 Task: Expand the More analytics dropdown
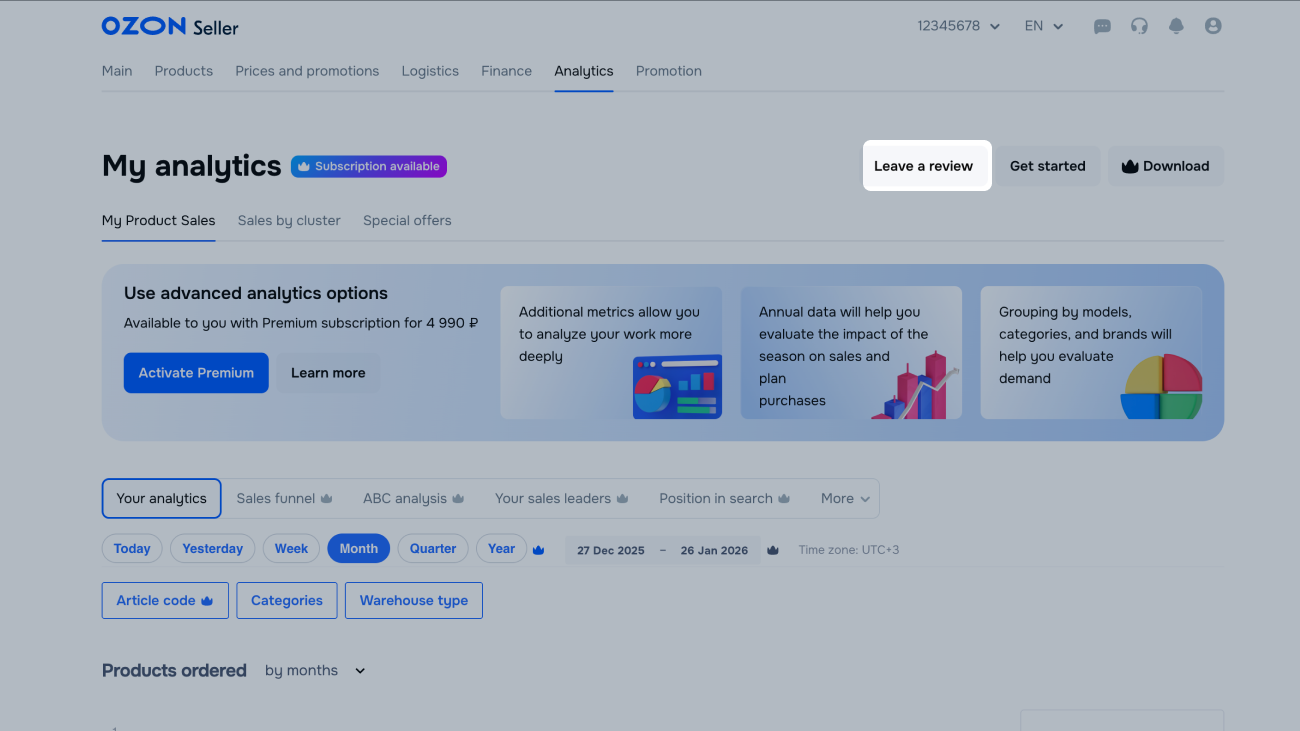(x=845, y=499)
